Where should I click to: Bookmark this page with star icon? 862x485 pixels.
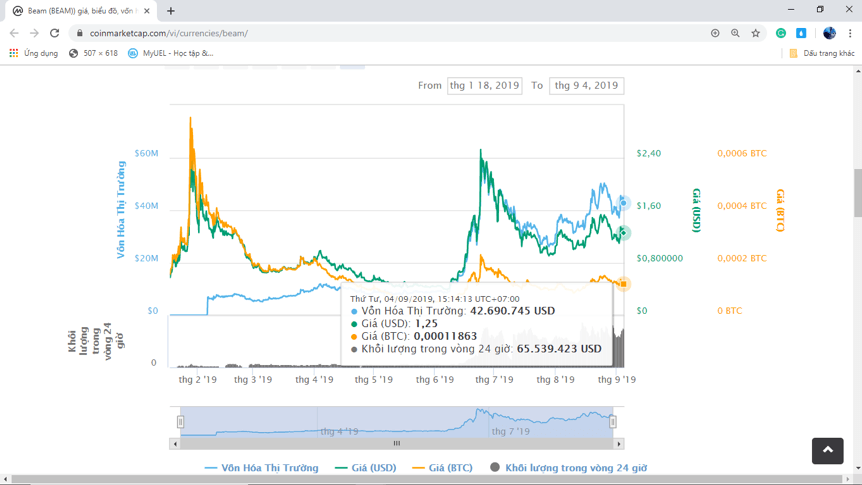click(x=755, y=33)
